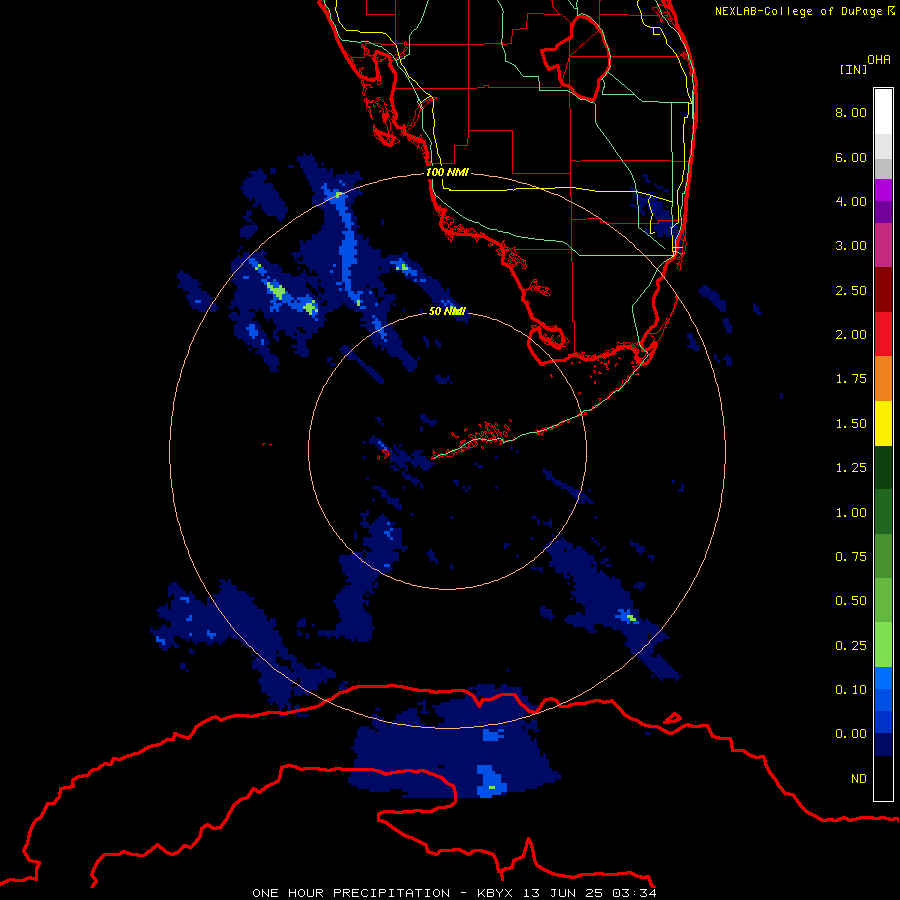This screenshot has height=900, width=900.
Task: Click the 50 NMI range ring label
Action: 447,311
